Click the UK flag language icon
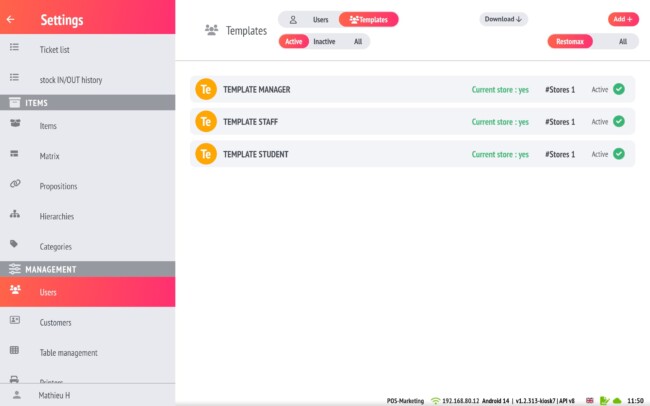 (x=589, y=401)
